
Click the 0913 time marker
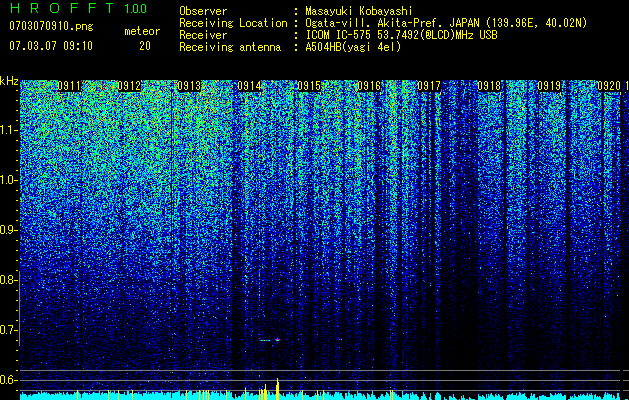click(x=189, y=86)
